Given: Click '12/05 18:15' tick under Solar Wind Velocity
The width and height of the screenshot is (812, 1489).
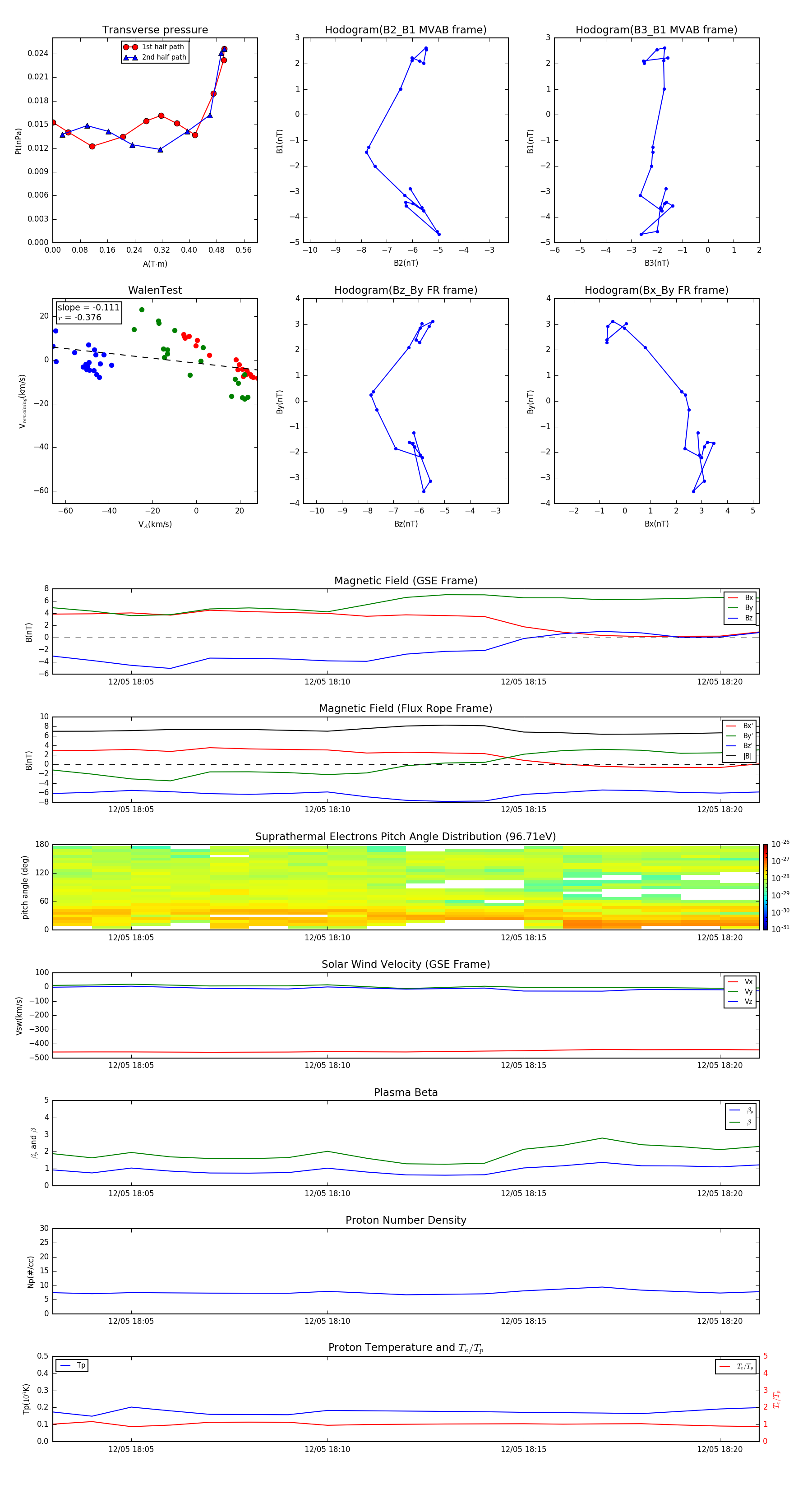Looking at the screenshot, I should [x=524, y=1065].
